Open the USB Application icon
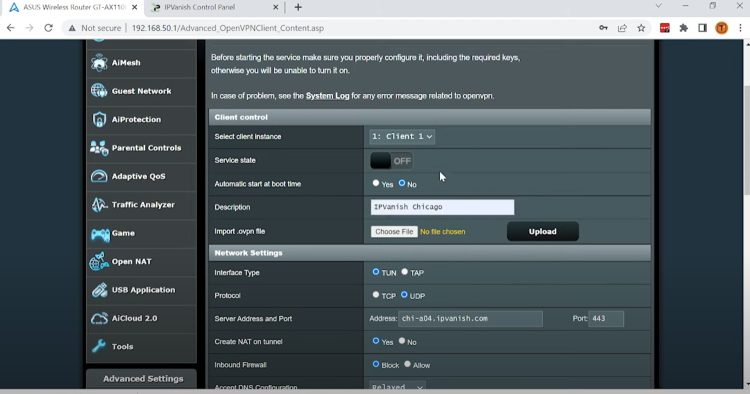The image size is (750, 394). pos(99,290)
